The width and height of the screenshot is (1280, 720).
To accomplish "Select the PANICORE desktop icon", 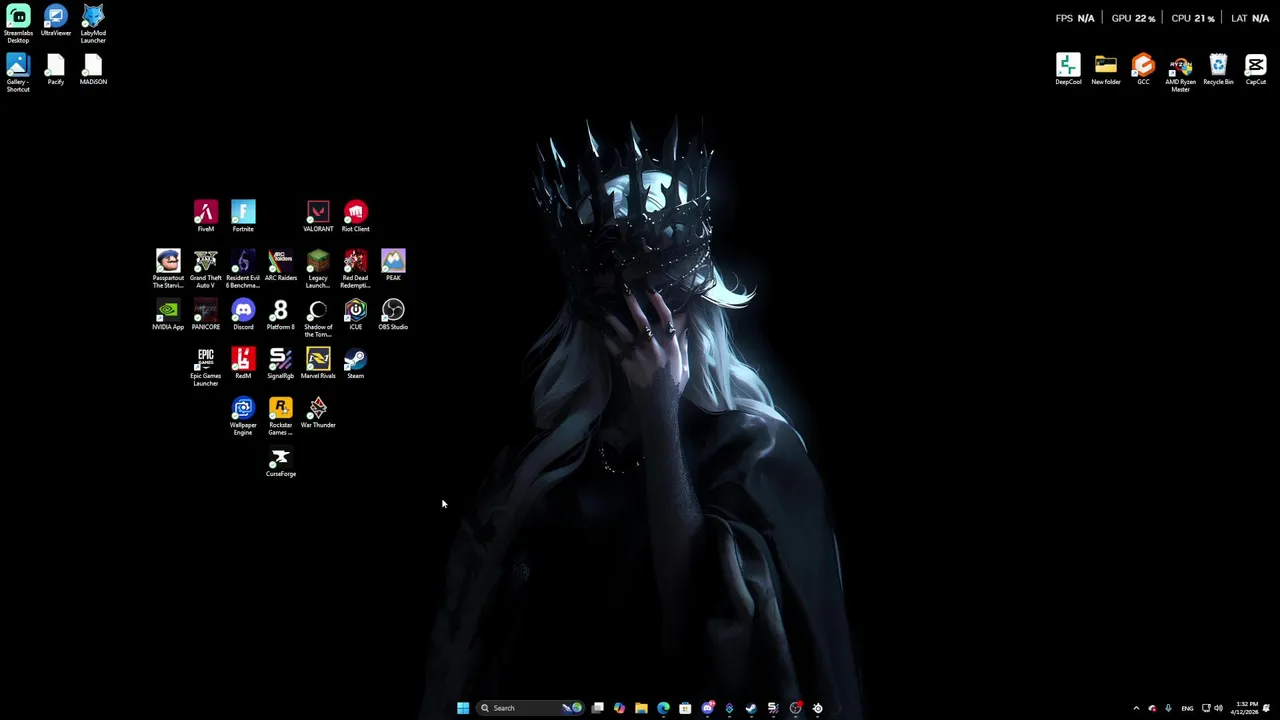I will tap(205, 315).
